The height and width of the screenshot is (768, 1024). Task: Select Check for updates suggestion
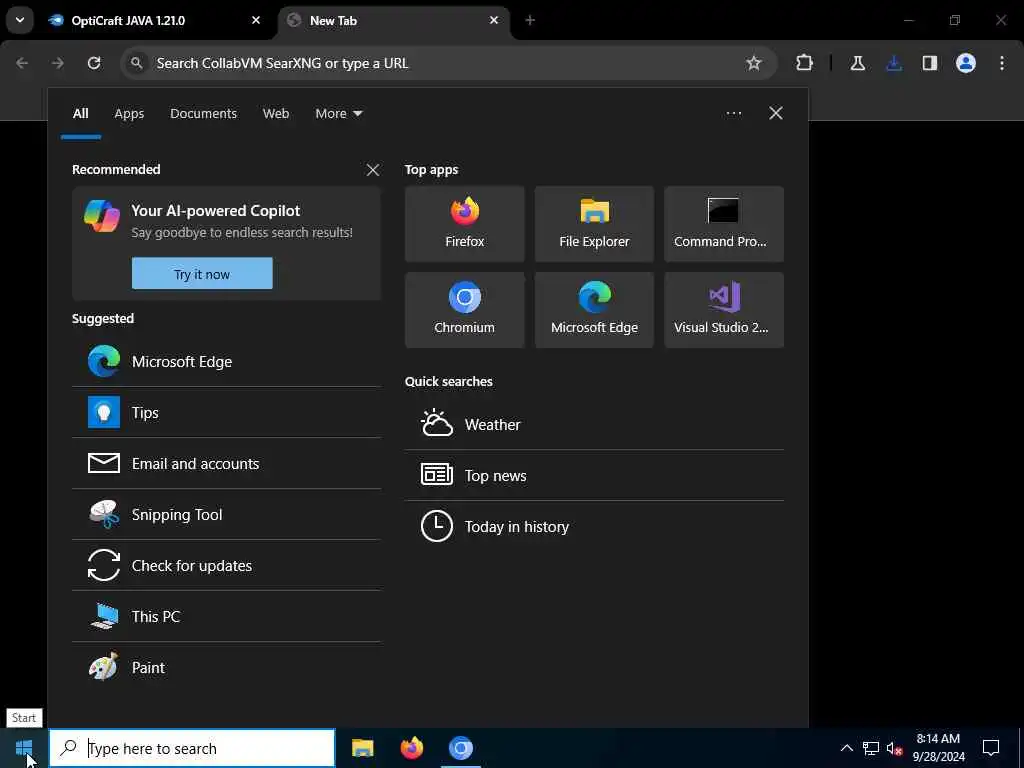coord(226,565)
